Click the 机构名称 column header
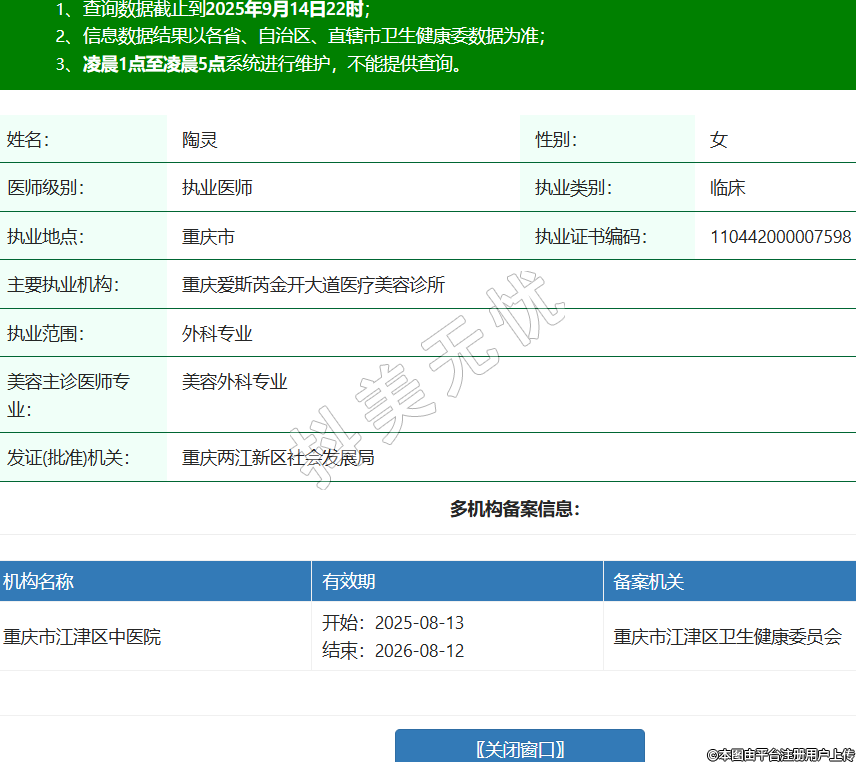 tap(38, 582)
